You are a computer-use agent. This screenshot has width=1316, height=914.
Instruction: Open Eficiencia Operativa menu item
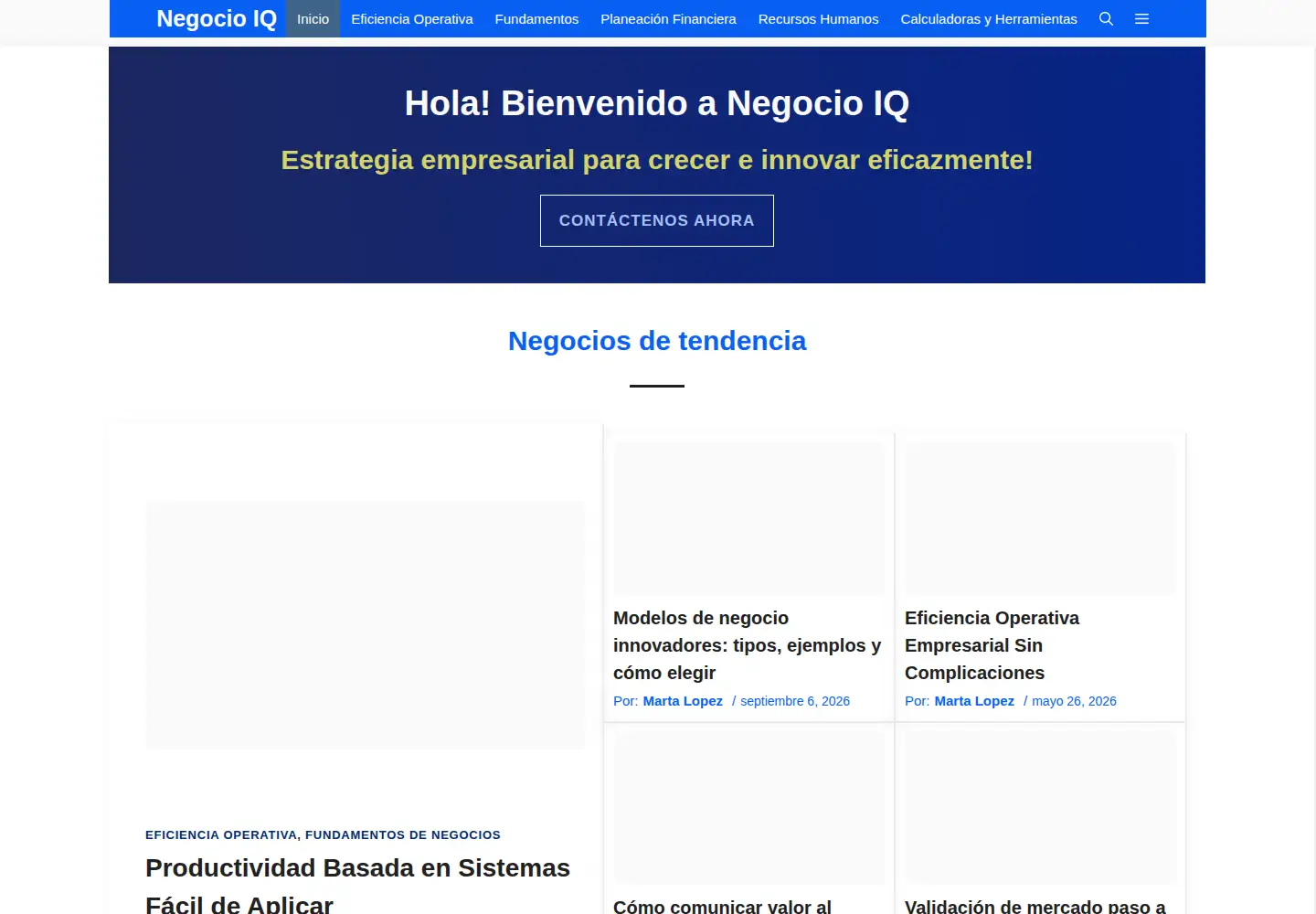tap(412, 18)
